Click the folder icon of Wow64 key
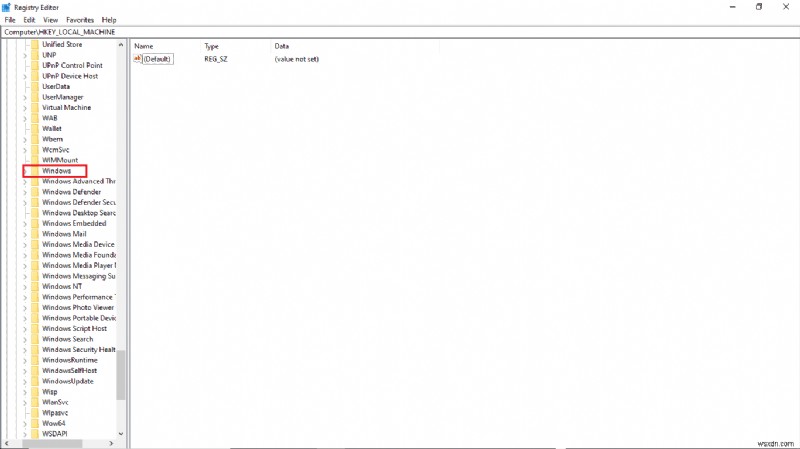Screen dimensions: 800x449 coord(35,423)
